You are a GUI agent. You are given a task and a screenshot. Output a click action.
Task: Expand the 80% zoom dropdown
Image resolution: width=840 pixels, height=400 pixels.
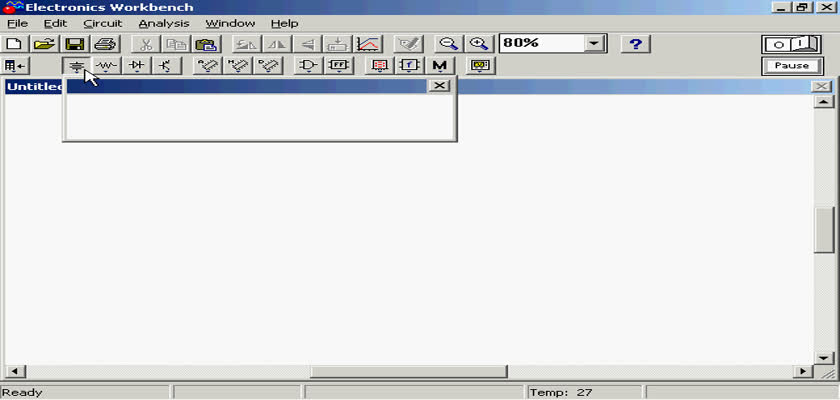pos(594,43)
